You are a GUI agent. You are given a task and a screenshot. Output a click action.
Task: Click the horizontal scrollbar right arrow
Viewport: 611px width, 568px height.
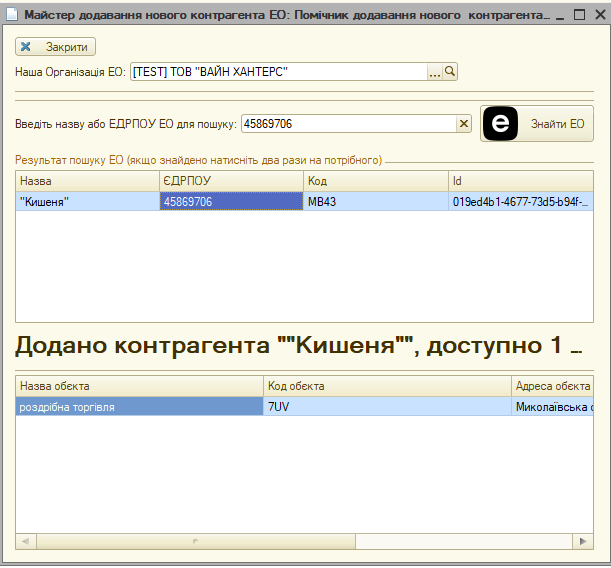coord(583,542)
